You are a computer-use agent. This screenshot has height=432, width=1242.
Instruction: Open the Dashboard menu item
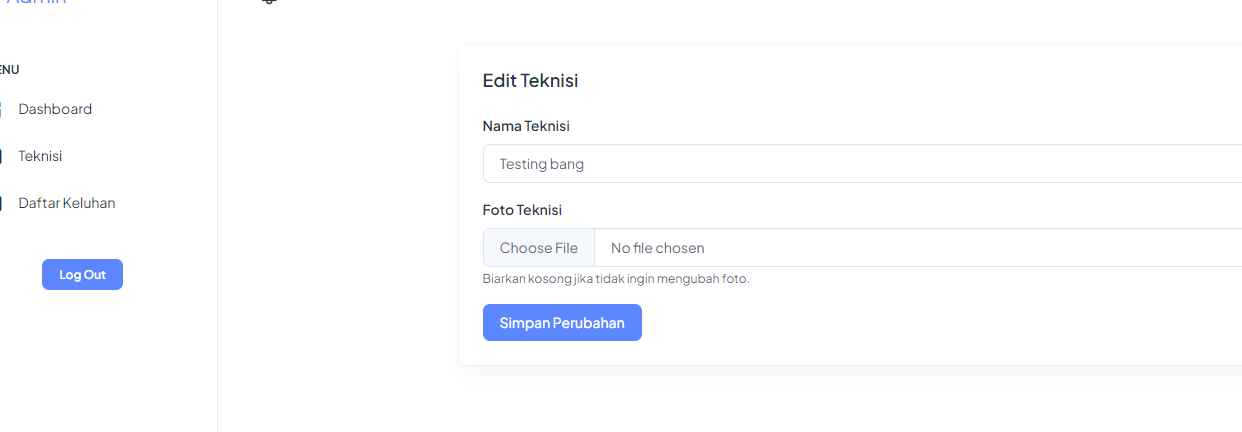pos(55,109)
